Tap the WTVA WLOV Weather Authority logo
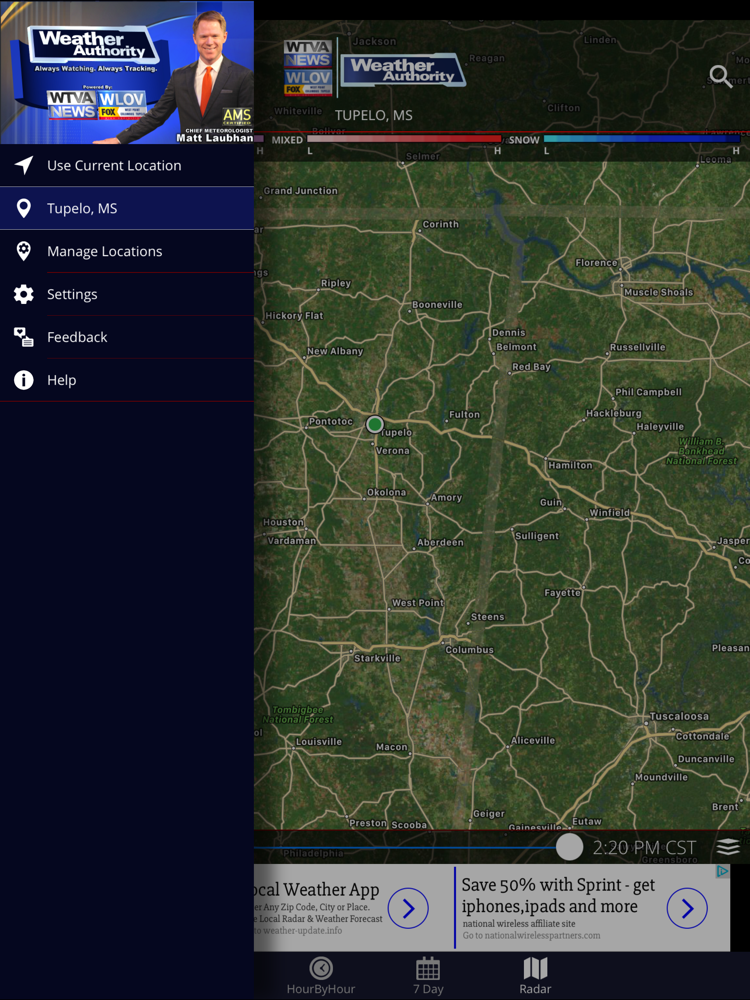Image resolution: width=750 pixels, height=1000 pixels. click(375, 70)
